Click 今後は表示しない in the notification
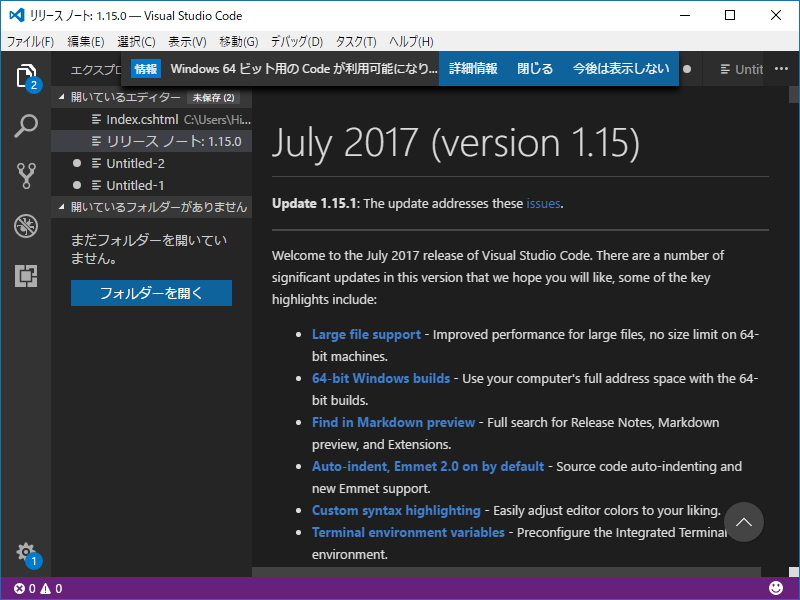Screen dimensions: 800x600 (621, 68)
